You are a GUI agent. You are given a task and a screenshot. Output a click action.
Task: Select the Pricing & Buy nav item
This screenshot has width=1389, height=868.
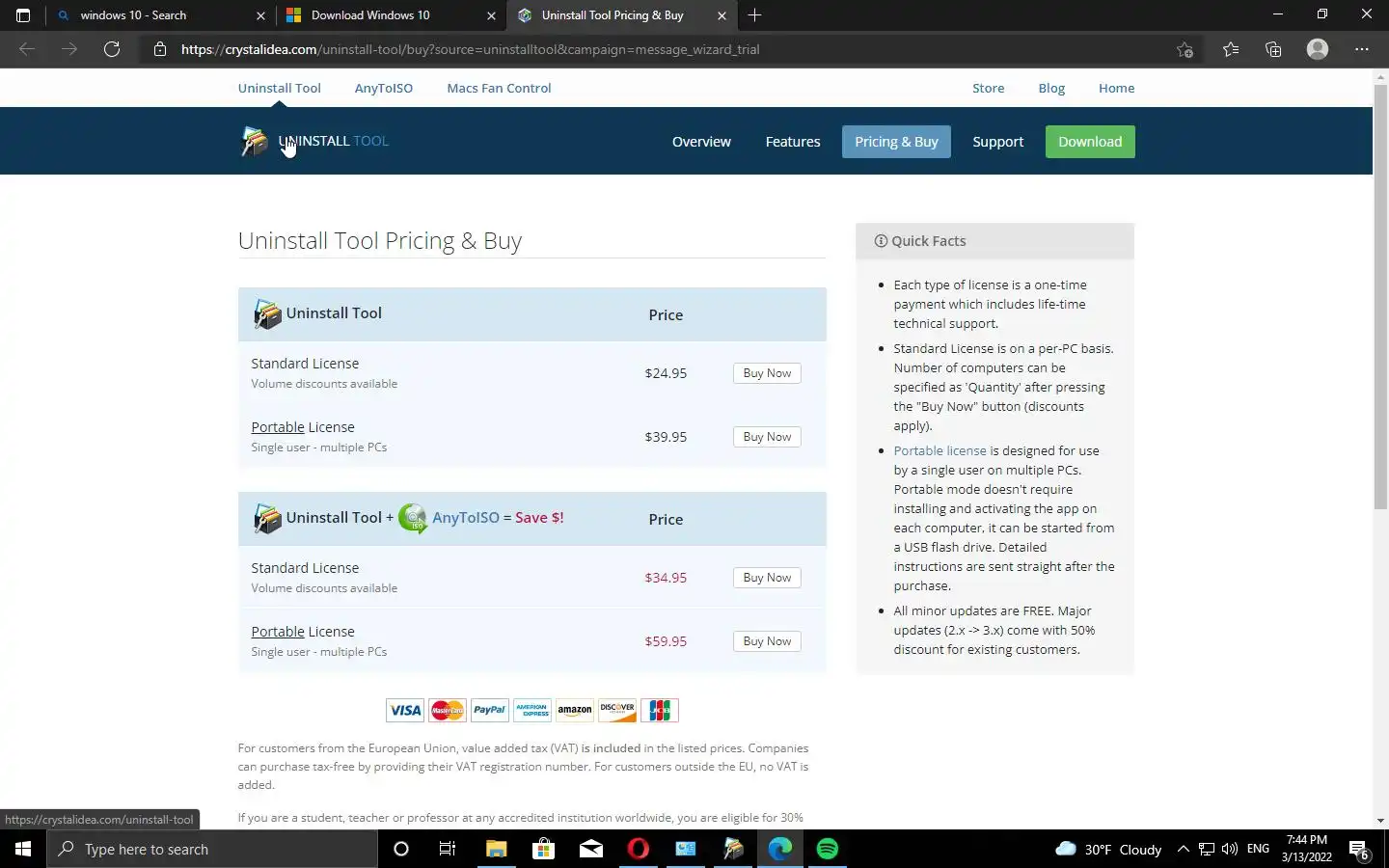click(896, 142)
